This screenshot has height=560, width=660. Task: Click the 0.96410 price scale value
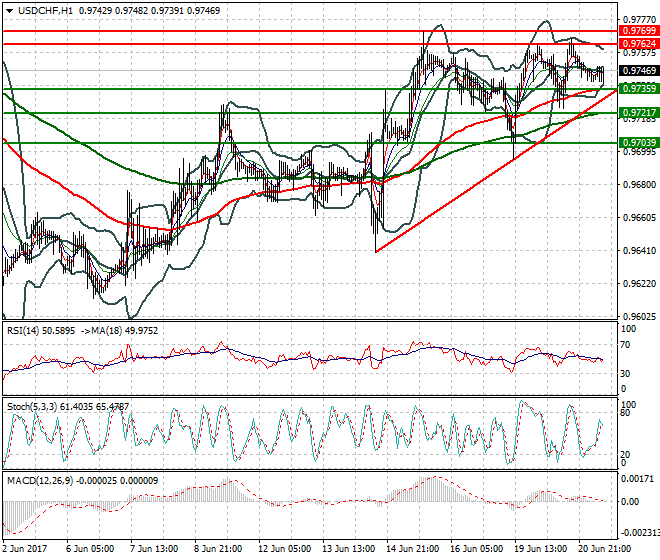point(639,251)
